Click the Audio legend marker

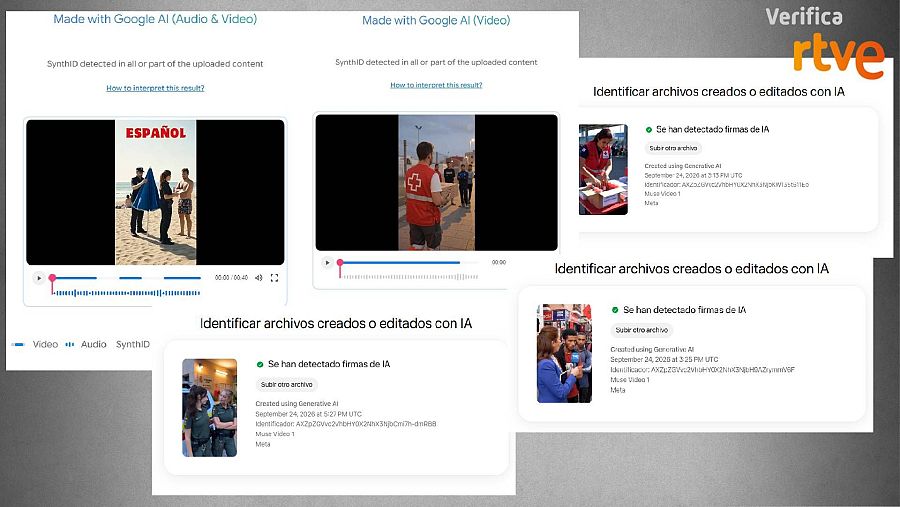[70, 345]
